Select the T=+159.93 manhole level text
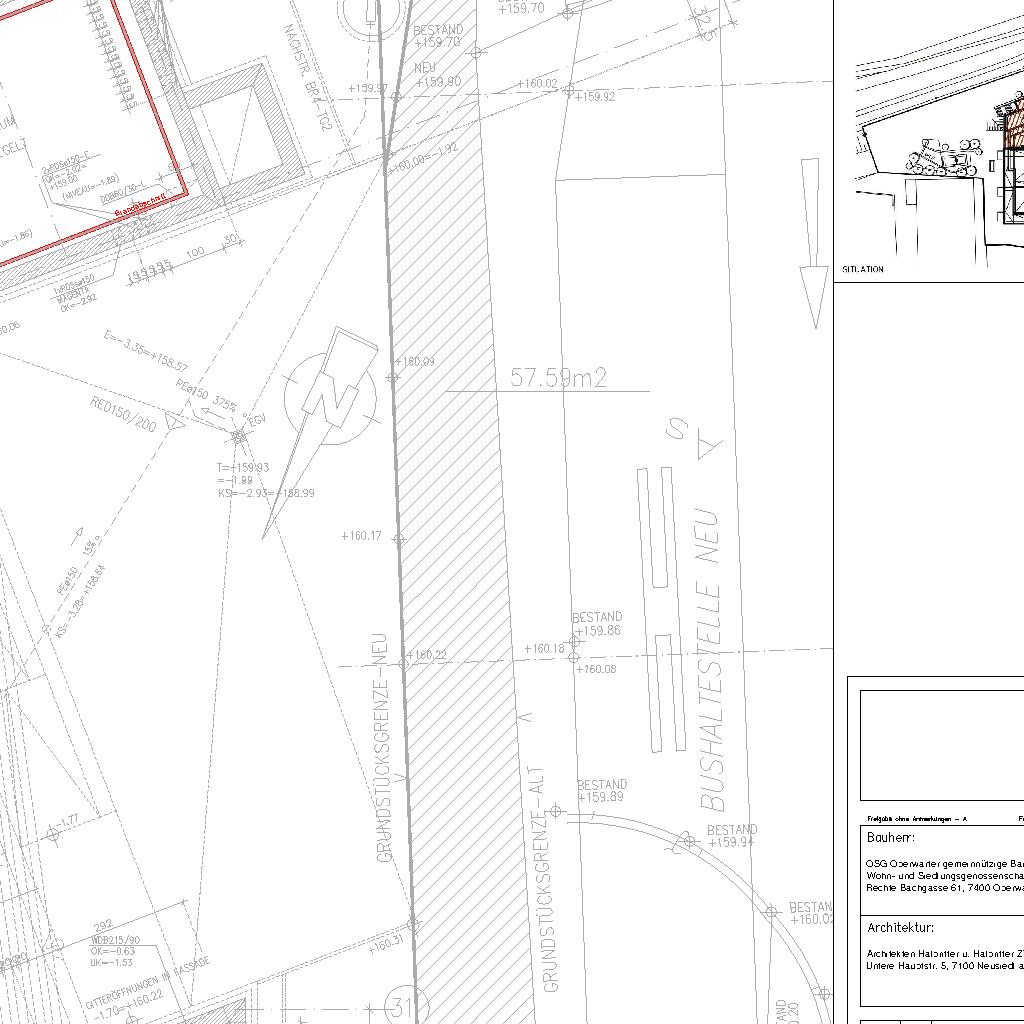 point(243,468)
